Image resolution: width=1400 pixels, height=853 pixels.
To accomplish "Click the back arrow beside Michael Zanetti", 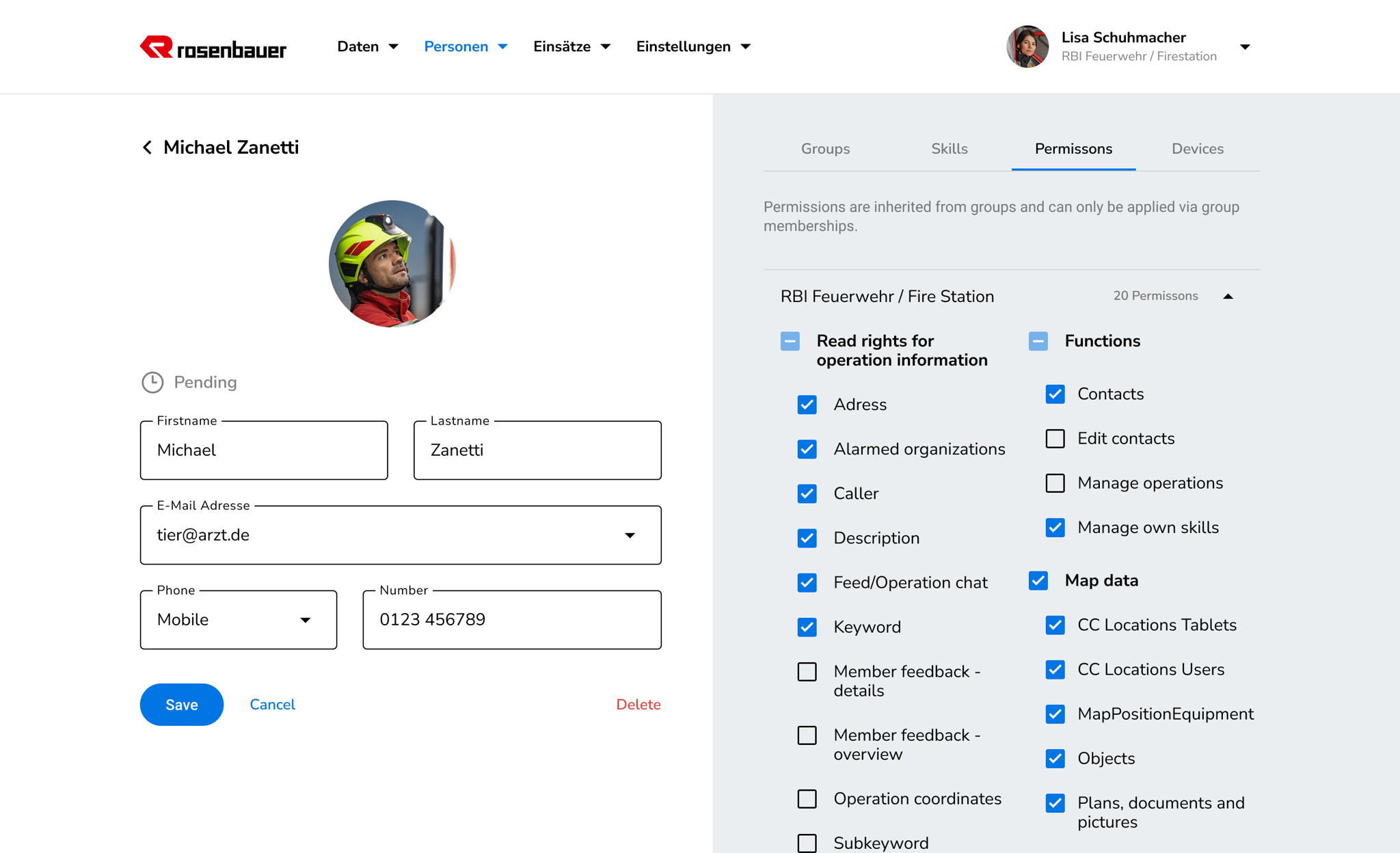I will click(147, 148).
